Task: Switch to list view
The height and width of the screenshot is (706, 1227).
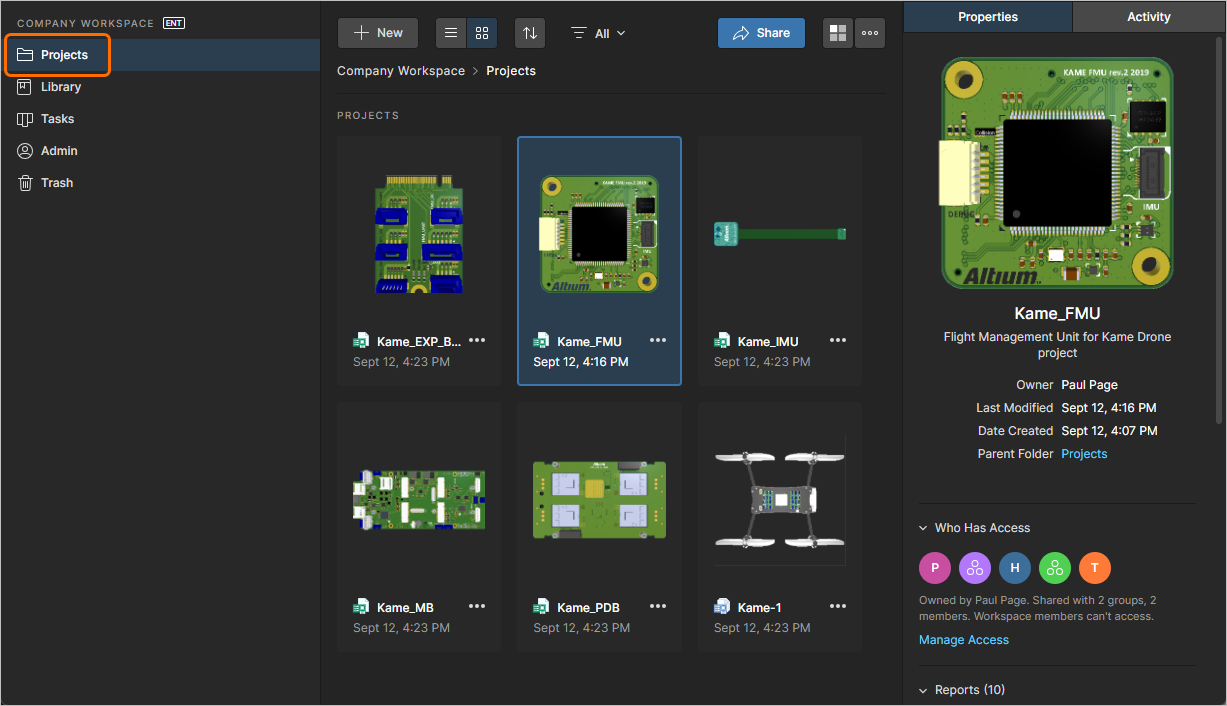Action: [450, 33]
